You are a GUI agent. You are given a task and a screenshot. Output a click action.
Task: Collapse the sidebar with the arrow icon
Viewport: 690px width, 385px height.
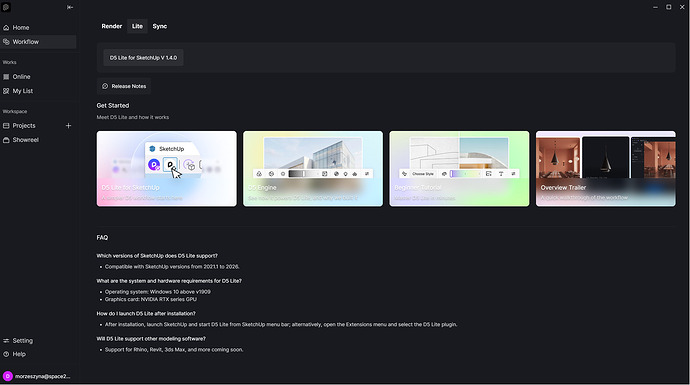(x=70, y=7)
